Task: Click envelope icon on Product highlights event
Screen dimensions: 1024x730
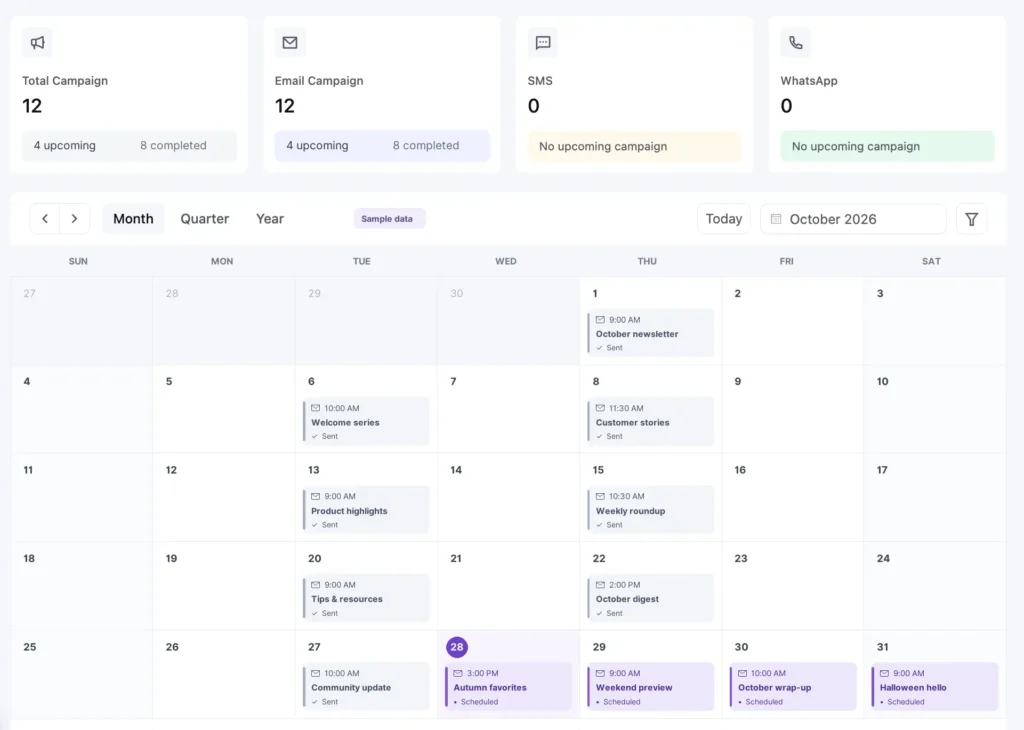Action: [x=315, y=496]
